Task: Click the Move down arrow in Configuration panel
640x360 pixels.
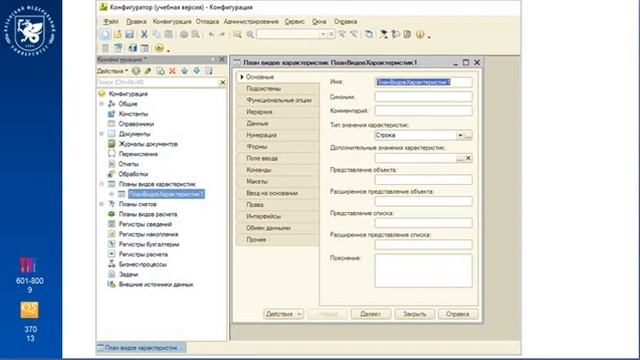Action: click(x=197, y=71)
